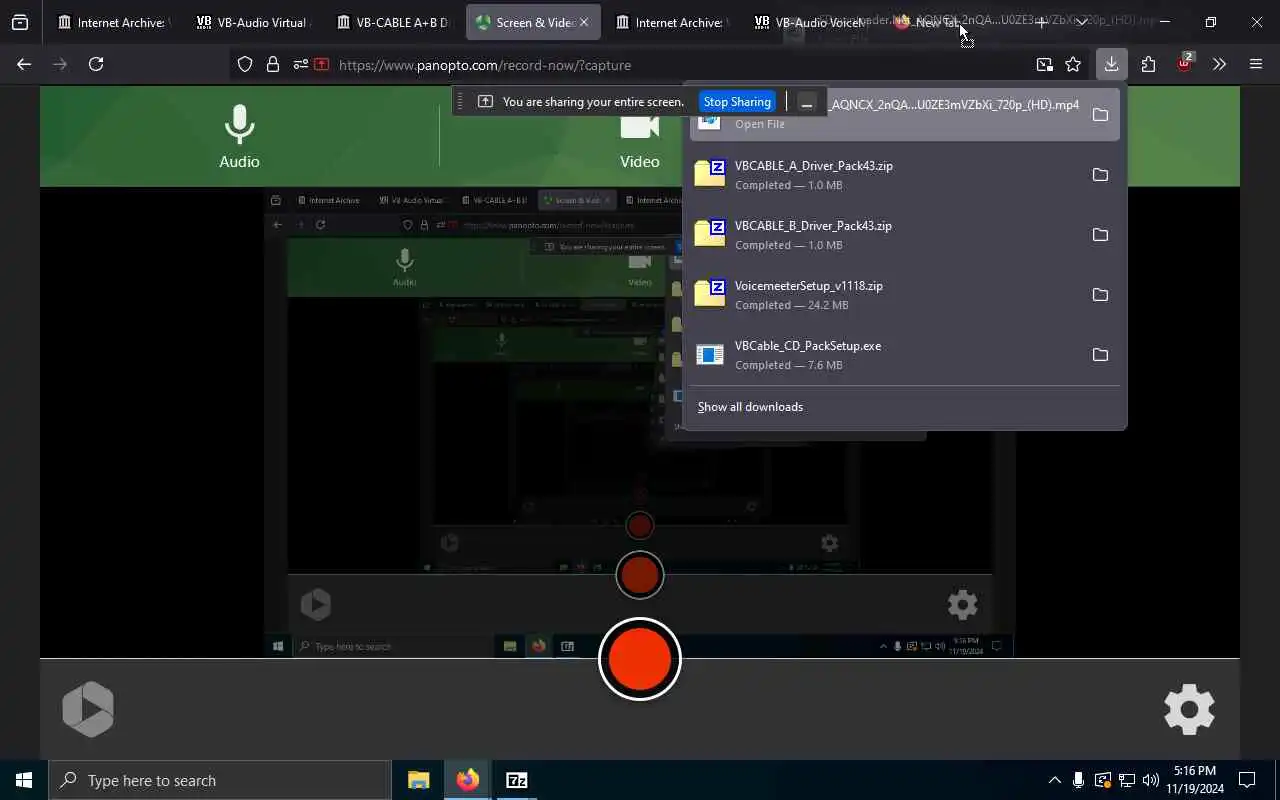Open uBlock Origin extension icon

pos(1184,64)
